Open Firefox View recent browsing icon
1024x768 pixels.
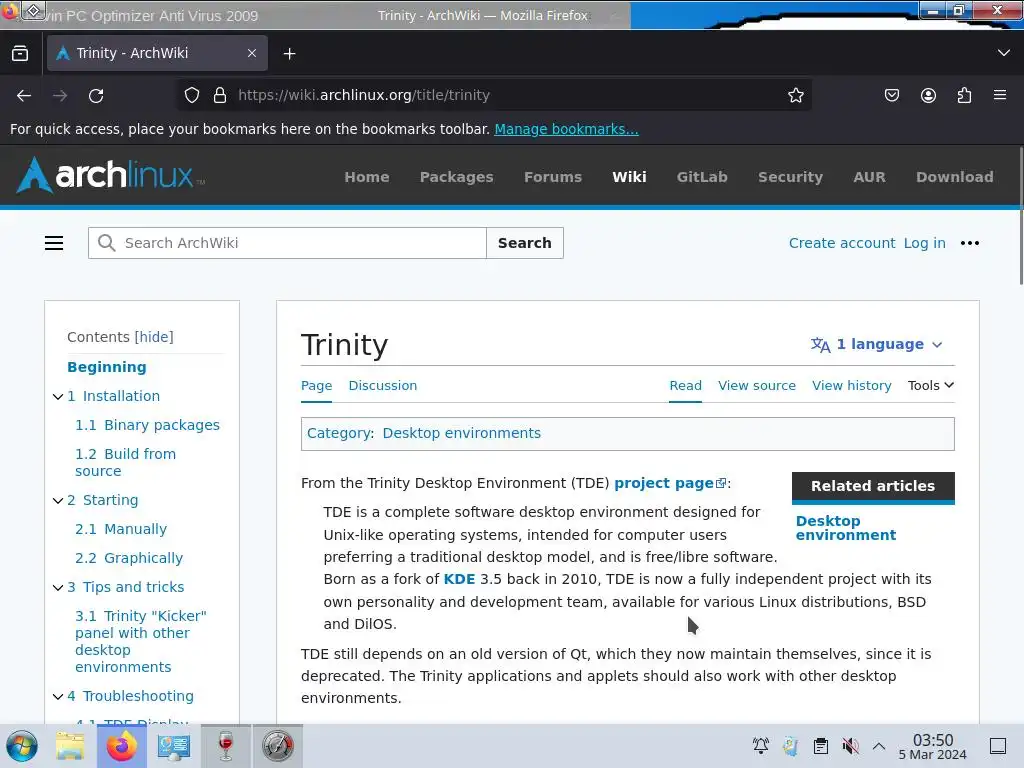click(20, 54)
